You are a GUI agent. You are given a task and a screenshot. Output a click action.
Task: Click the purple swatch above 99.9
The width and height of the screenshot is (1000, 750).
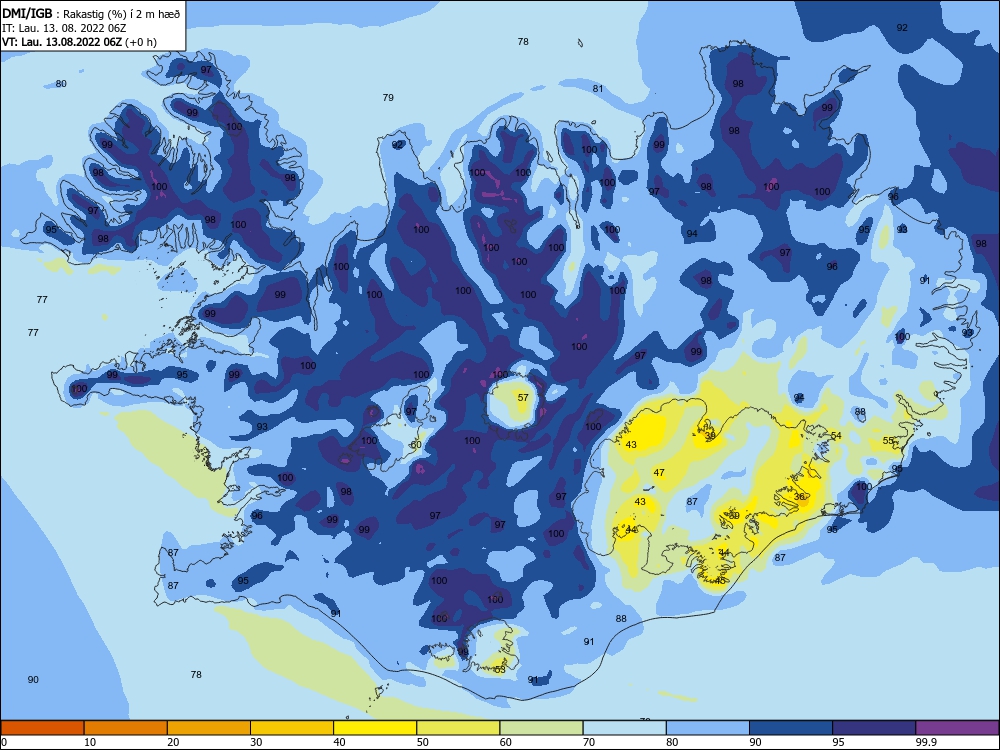[957, 728]
